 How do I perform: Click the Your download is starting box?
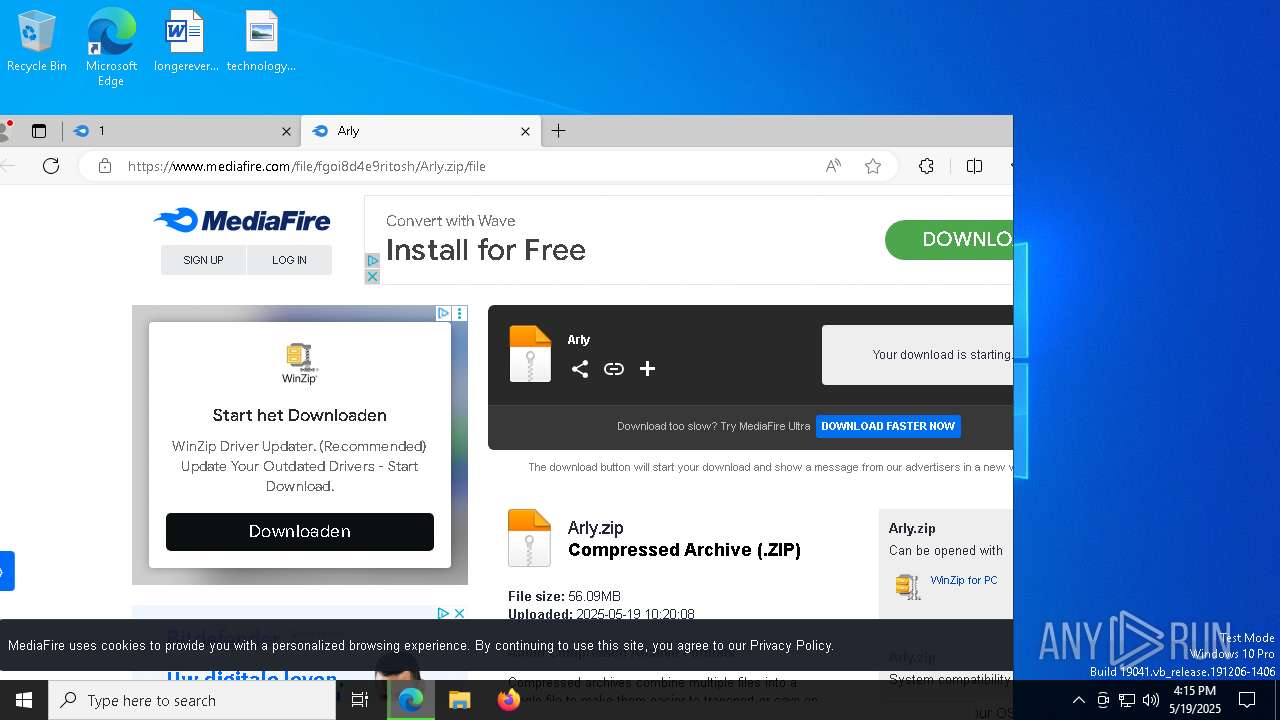tap(917, 355)
